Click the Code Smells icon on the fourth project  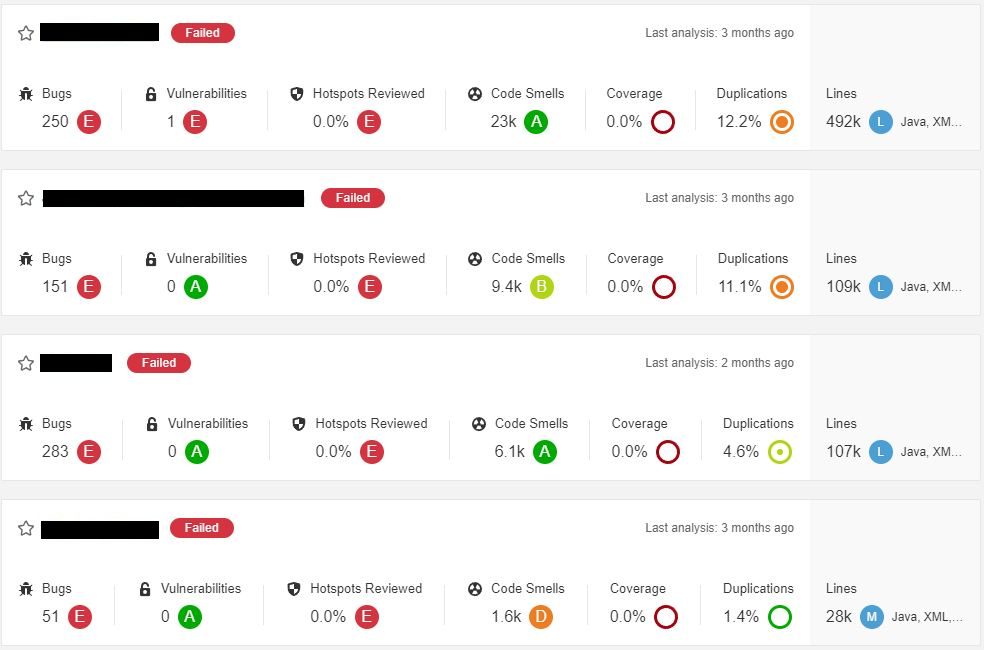pyautogui.click(x=474, y=588)
